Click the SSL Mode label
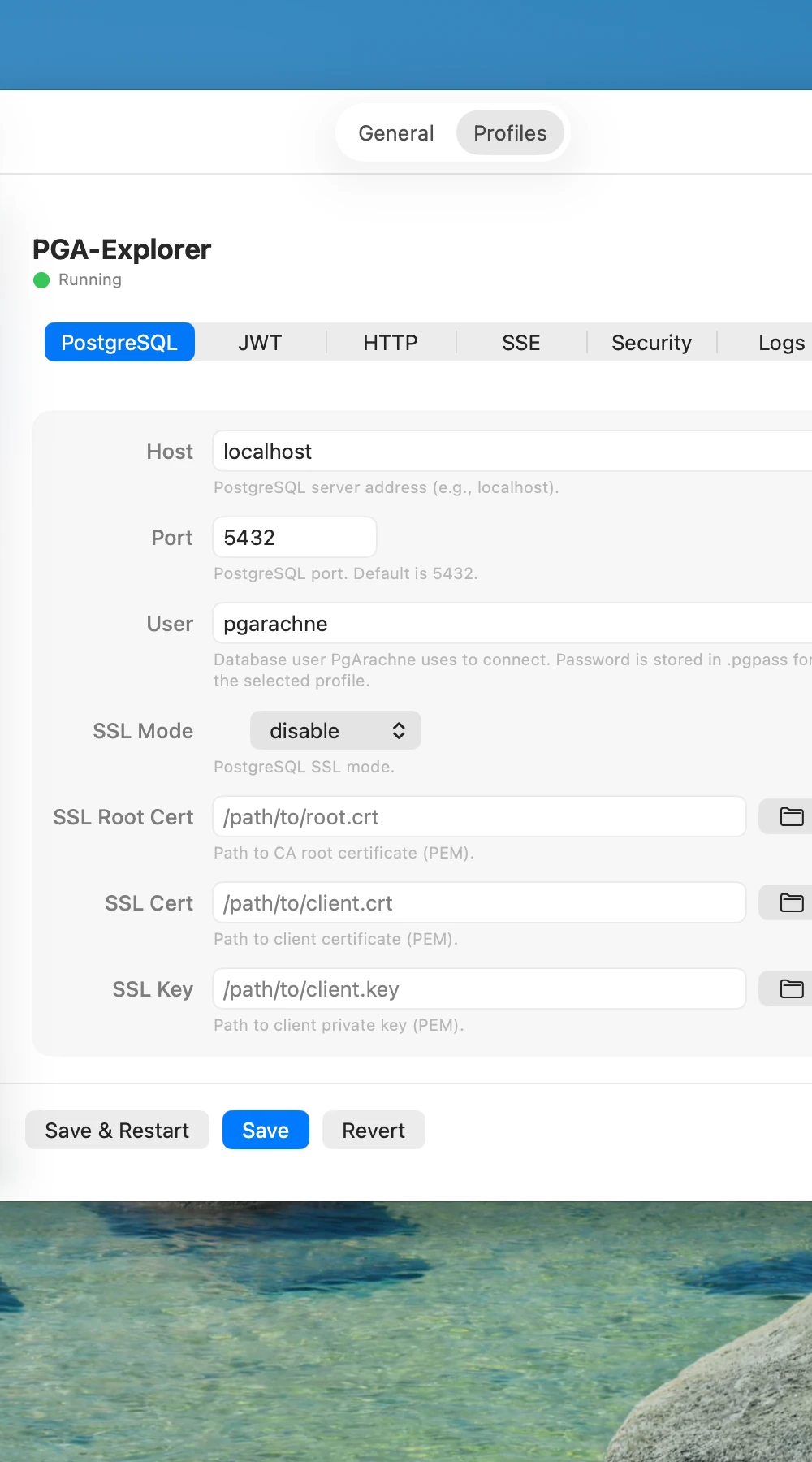The width and height of the screenshot is (812, 1462). click(x=143, y=731)
